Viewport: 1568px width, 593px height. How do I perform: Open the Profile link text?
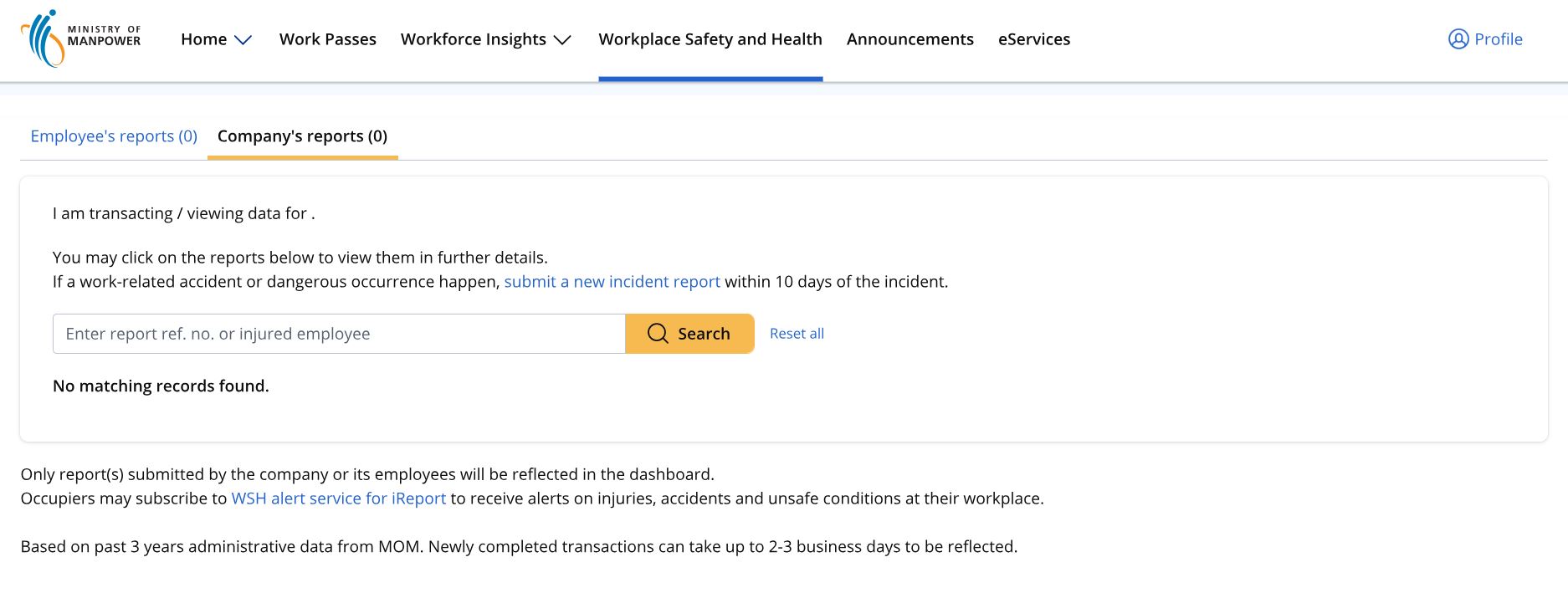pos(1499,39)
